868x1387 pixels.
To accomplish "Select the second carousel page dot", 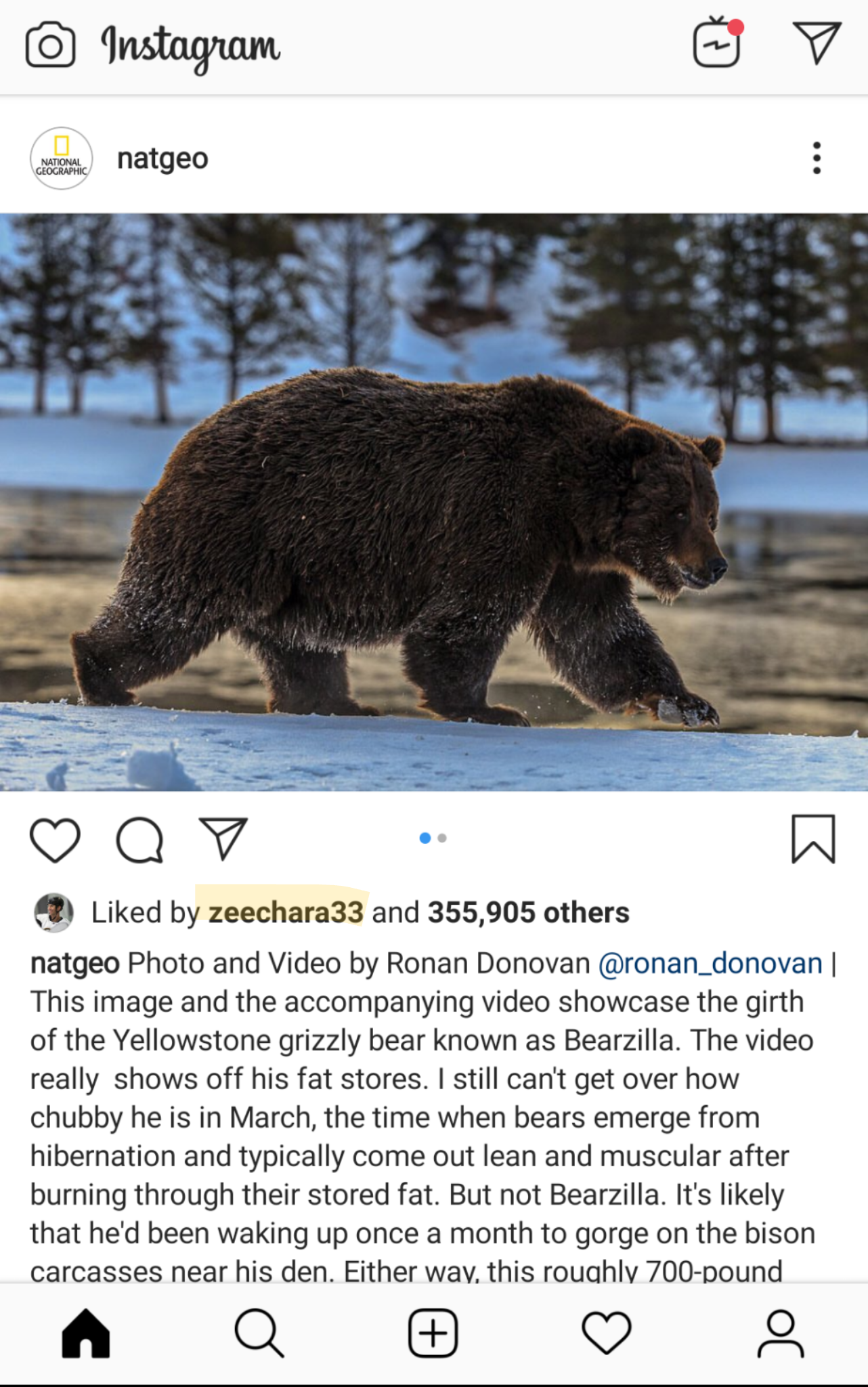I will (442, 838).
